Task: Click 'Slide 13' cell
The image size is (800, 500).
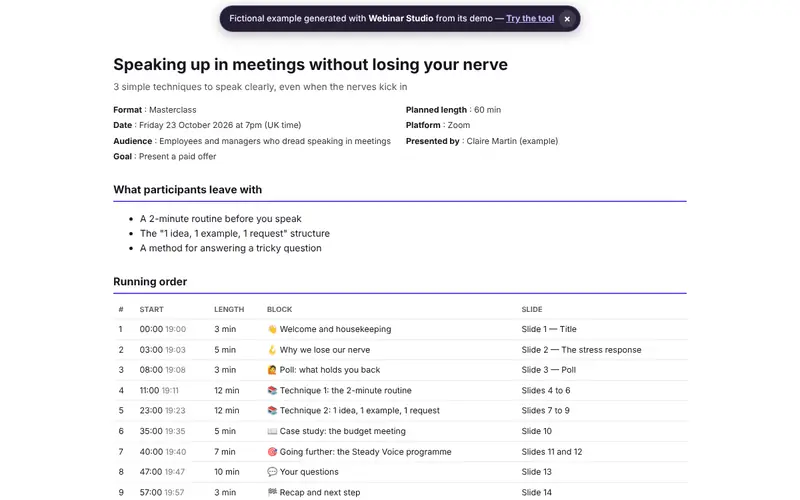Action: pos(537,472)
